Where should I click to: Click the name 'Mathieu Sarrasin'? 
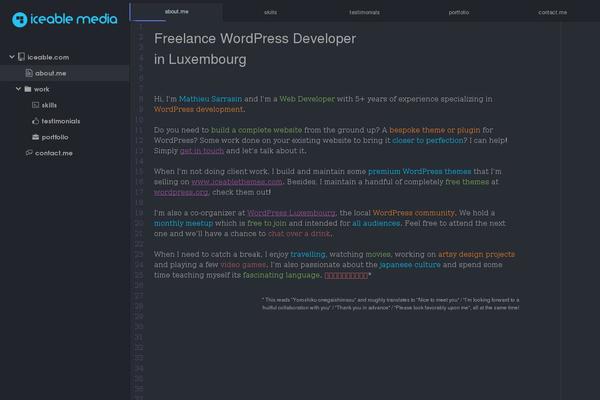(x=210, y=99)
